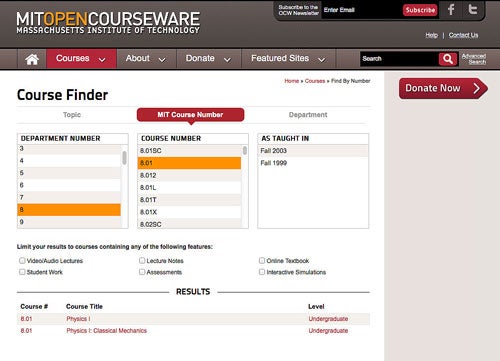Screen dimensions: 500x361
Task: Open the Featured Sites dropdown
Action: click(288, 59)
